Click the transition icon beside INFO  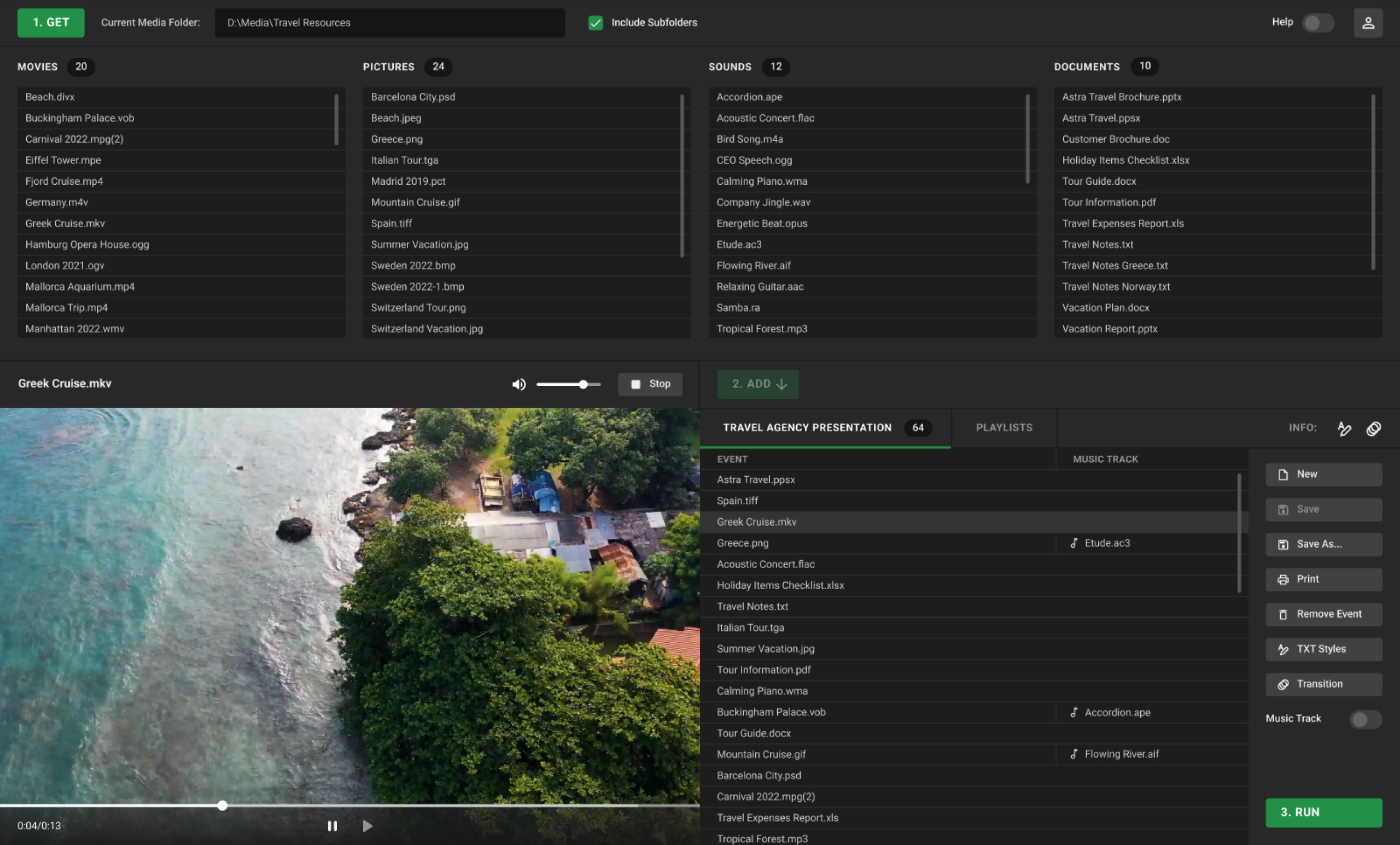point(1373,428)
